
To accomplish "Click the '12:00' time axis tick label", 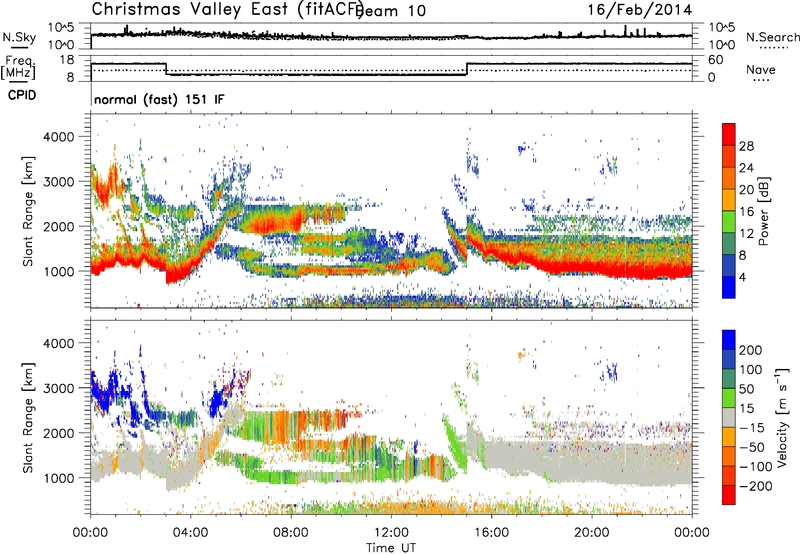I will click(391, 533).
